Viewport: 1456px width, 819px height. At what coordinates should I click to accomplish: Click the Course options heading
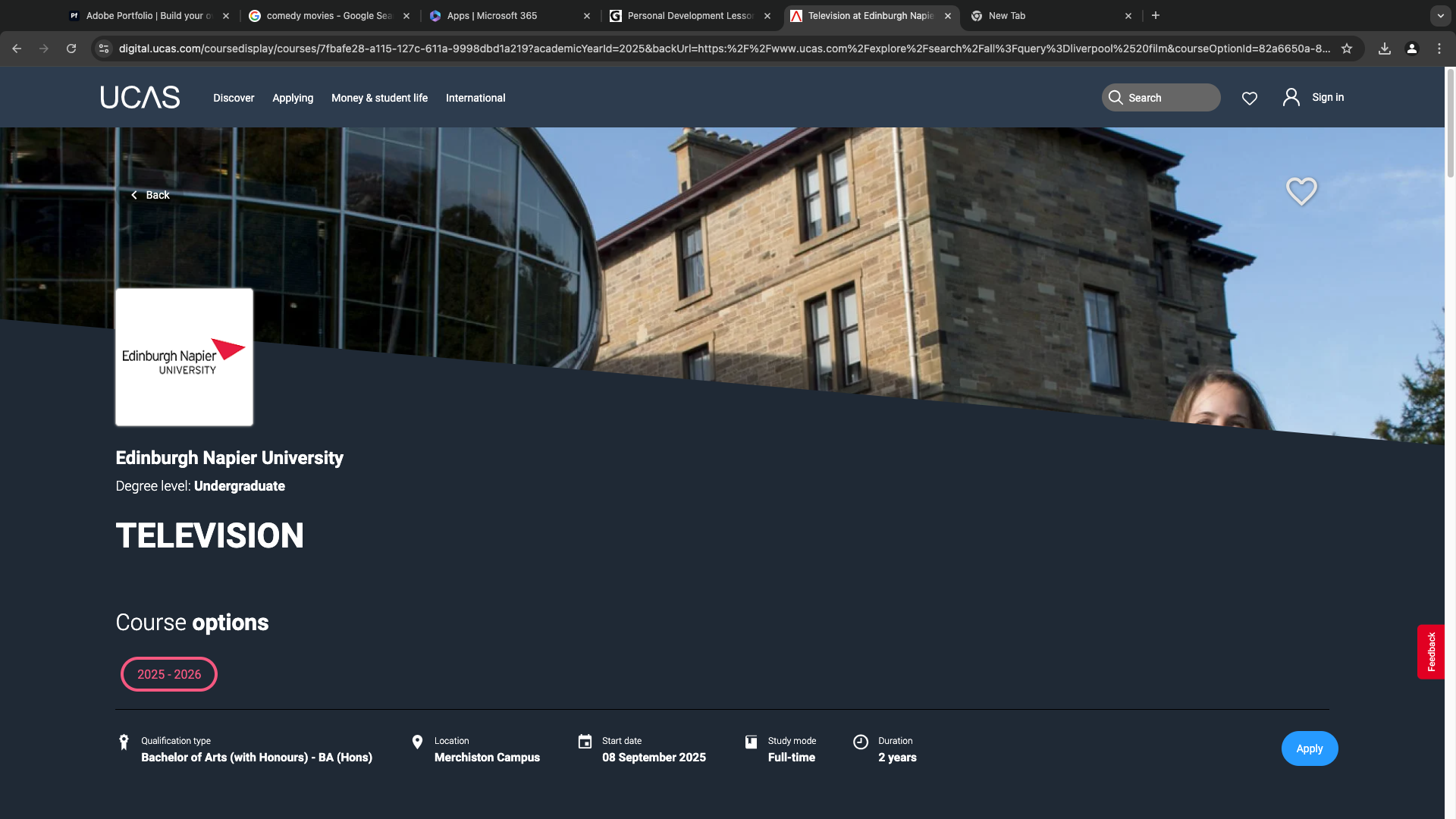(x=192, y=623)
